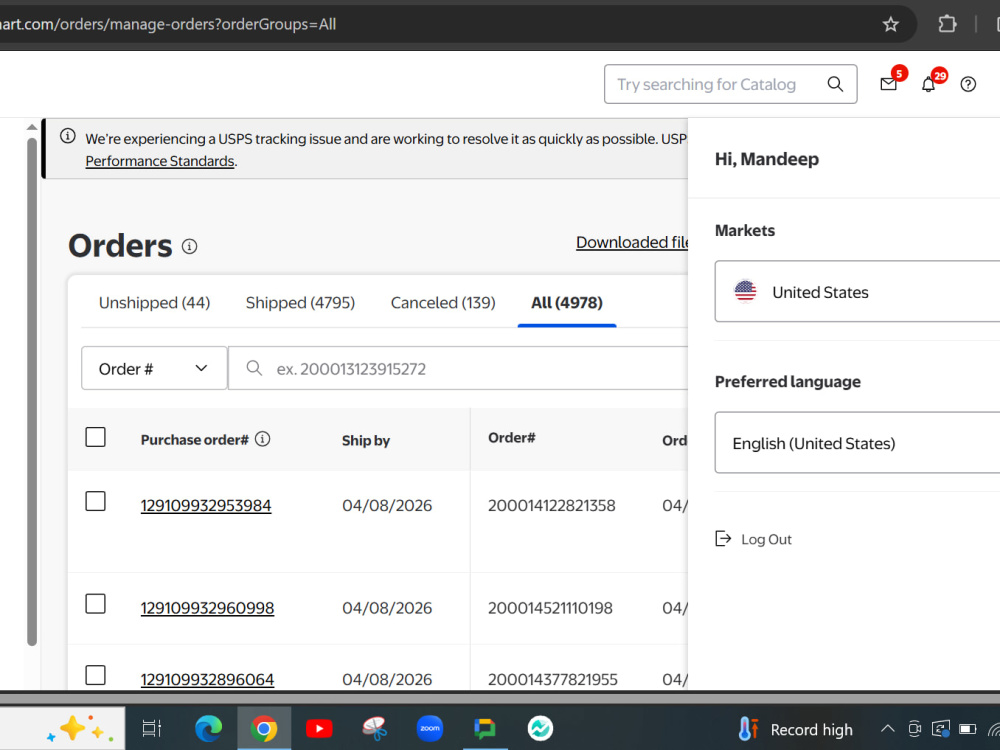Click the vertical scrollbar on the left
Screen dimensions: 1000x750
(32, 392)
